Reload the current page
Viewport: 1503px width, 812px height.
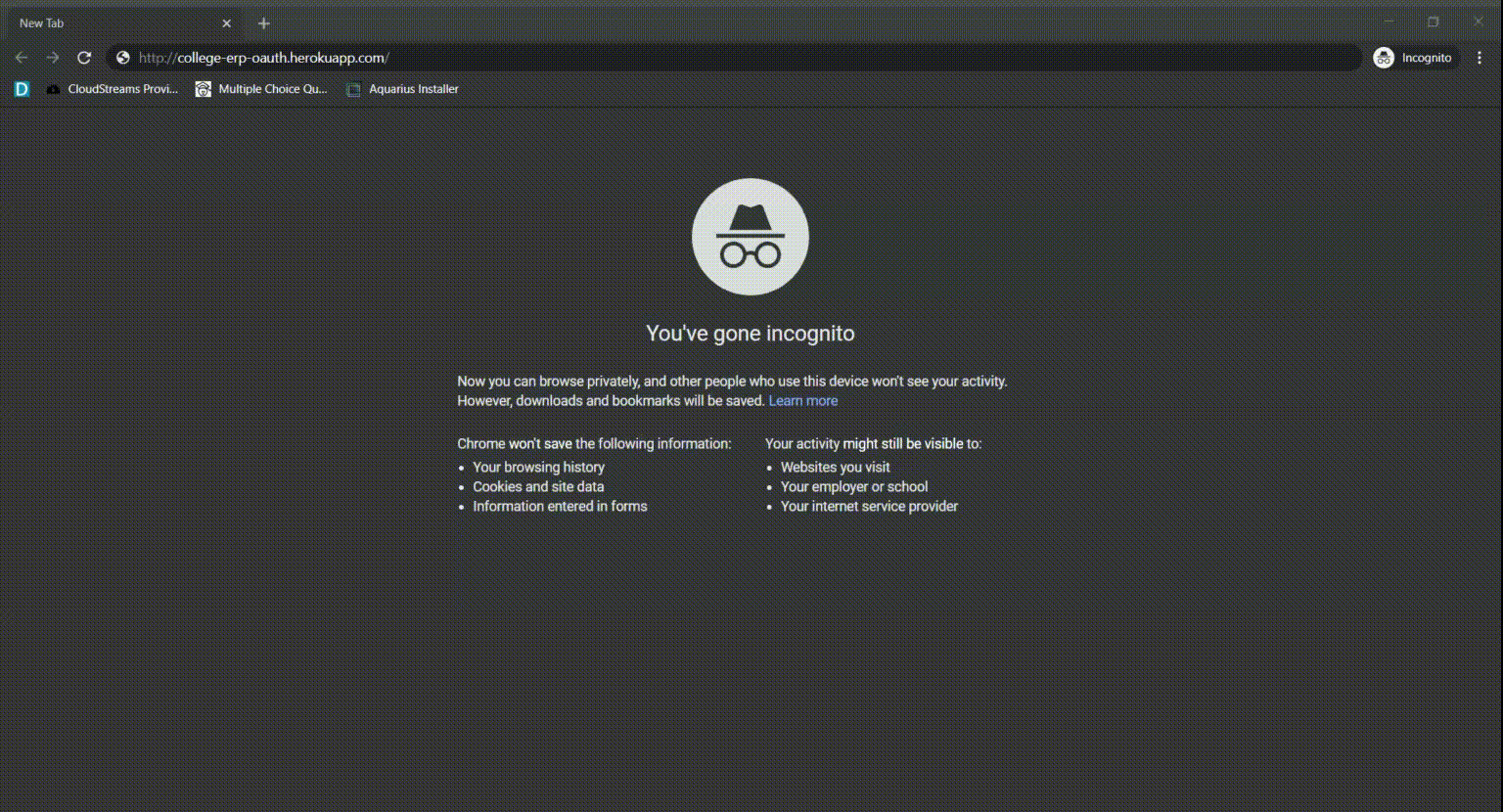coord(84,58)
